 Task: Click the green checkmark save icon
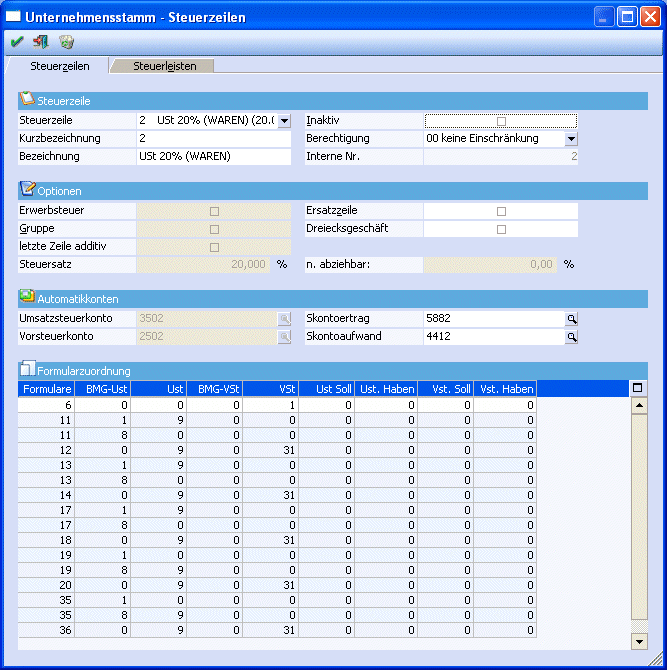pos(17,42)
